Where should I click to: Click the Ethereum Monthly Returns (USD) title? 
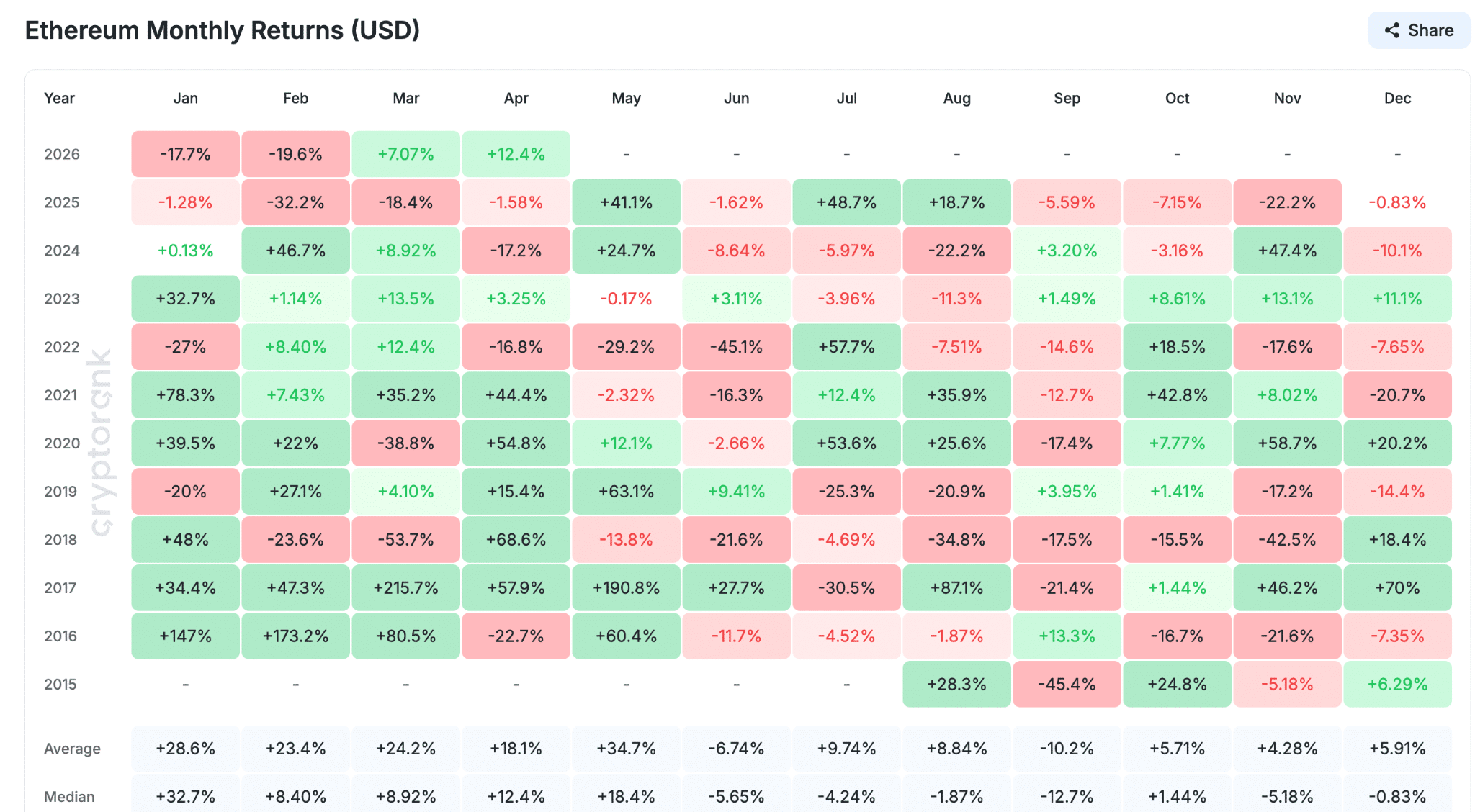click(222, 30)
